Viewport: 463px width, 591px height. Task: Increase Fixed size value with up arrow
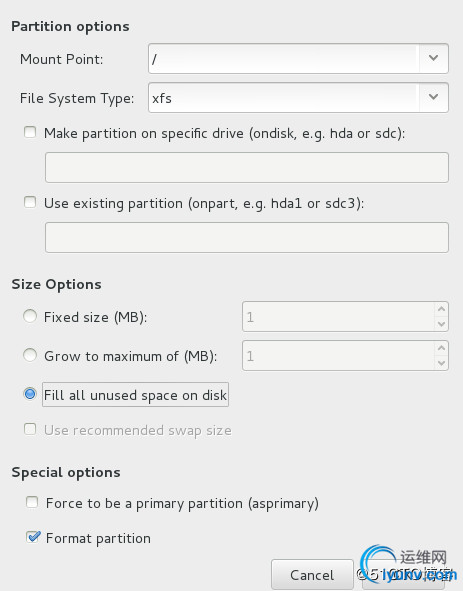click(x=441, y=309)
